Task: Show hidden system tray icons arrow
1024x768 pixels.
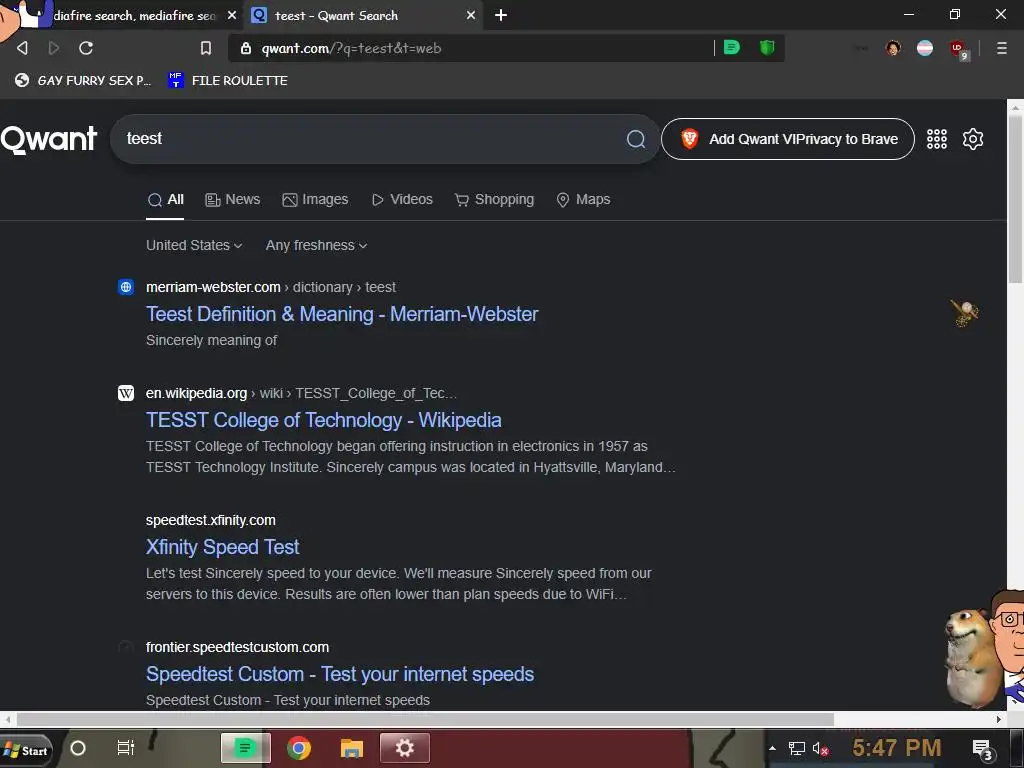Action: click(773, 749)
